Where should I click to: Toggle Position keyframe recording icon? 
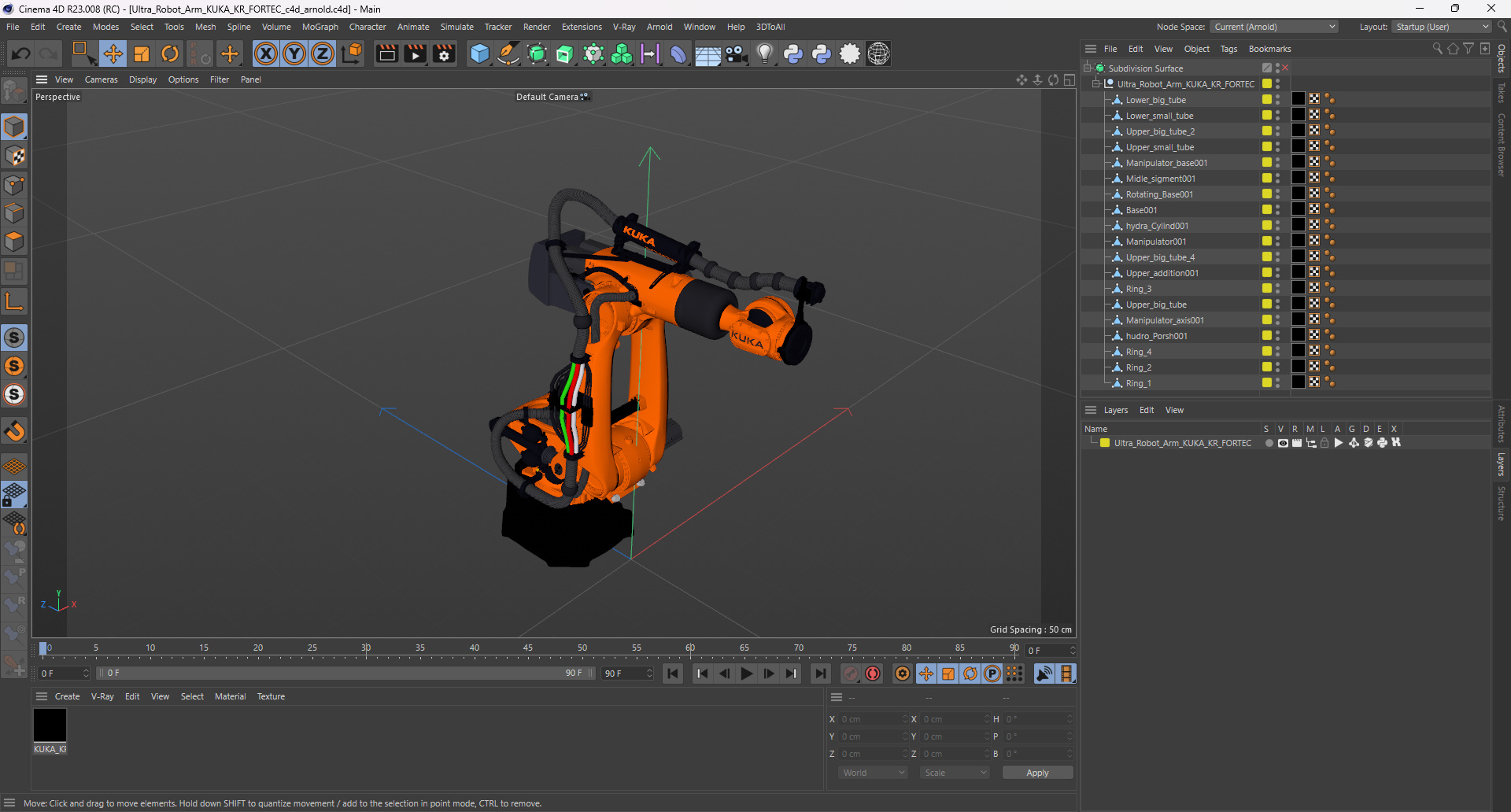(x=926, y=674)
